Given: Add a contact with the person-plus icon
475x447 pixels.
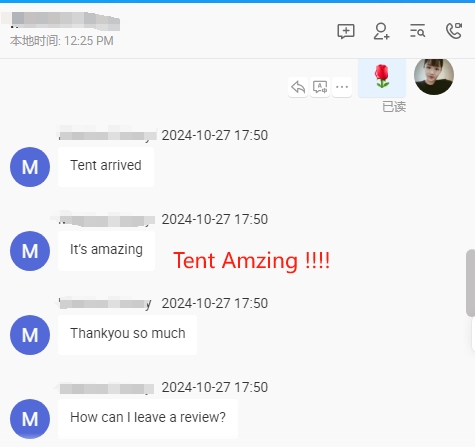Looking at the screenshot, I should pyautogui.click(x=381, y=31).
